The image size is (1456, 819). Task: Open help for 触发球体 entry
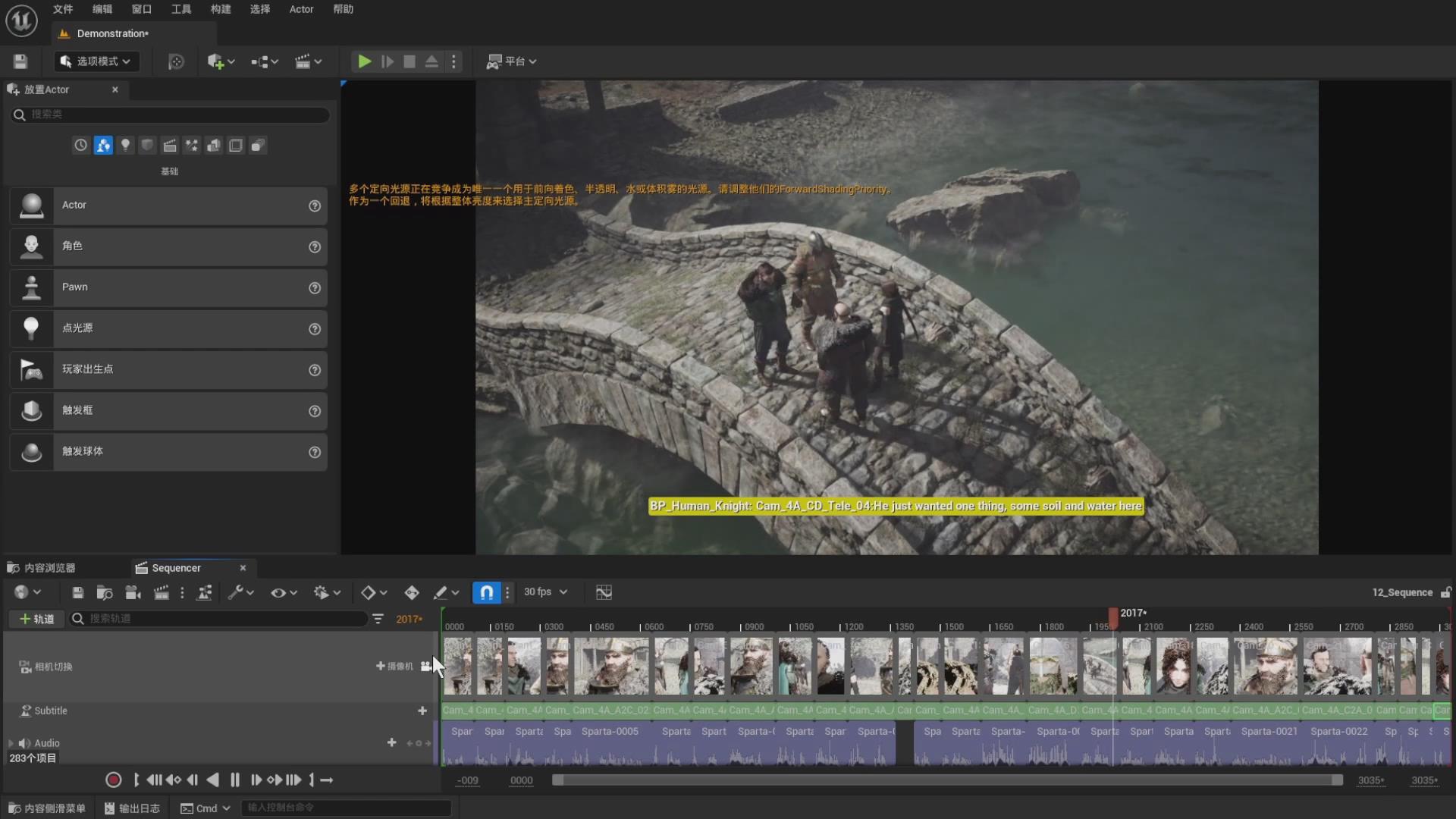pos(315,452)
